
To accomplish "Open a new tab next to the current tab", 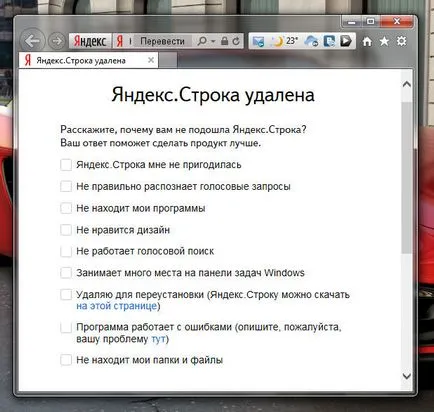I will [x=168, y=60].
